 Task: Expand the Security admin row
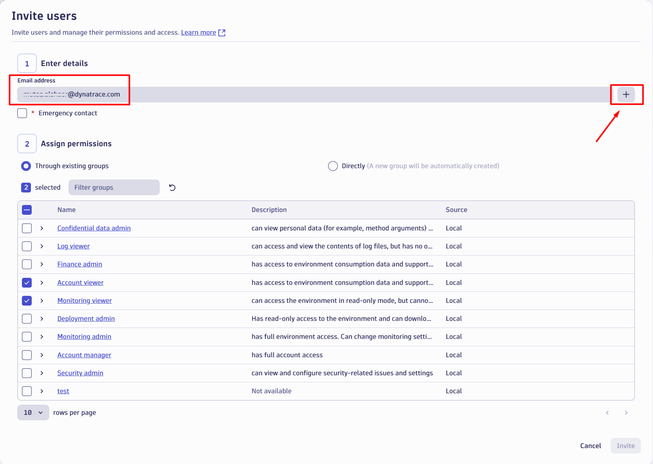pyautogui.click(x=42, y=373)
